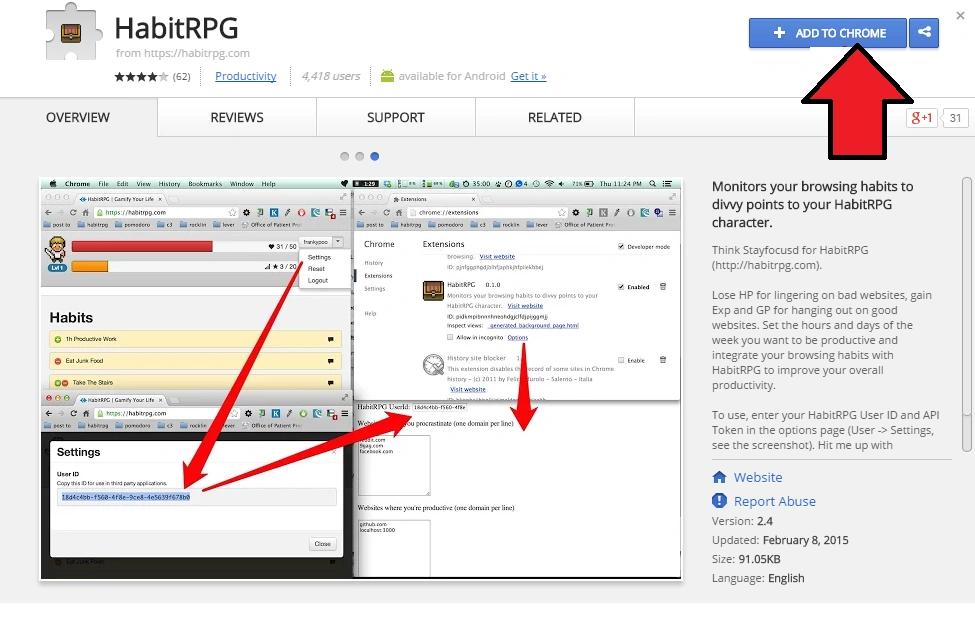Click the 31 count beside +1
This screenshot has height=623, width=975.
955,118
